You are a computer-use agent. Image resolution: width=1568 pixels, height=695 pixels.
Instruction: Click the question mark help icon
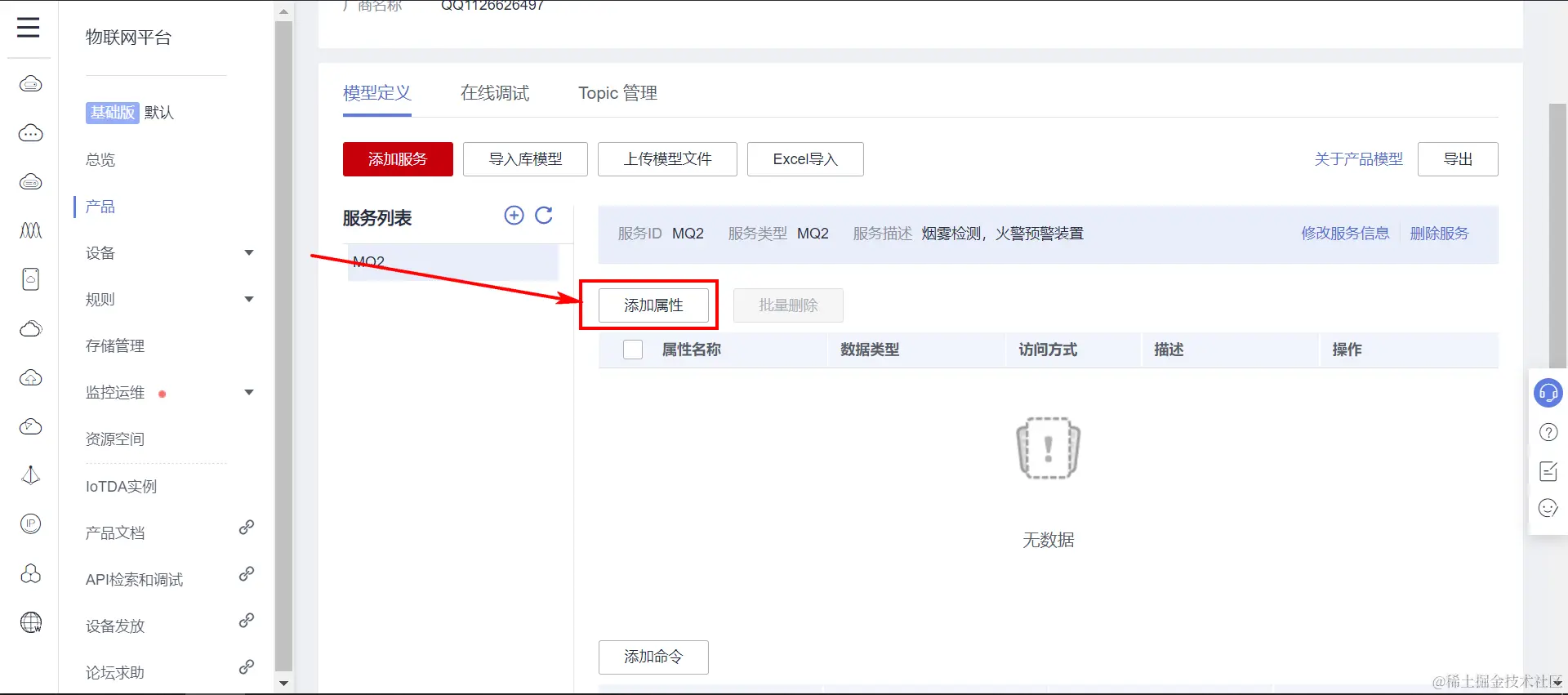point(1548,432)
